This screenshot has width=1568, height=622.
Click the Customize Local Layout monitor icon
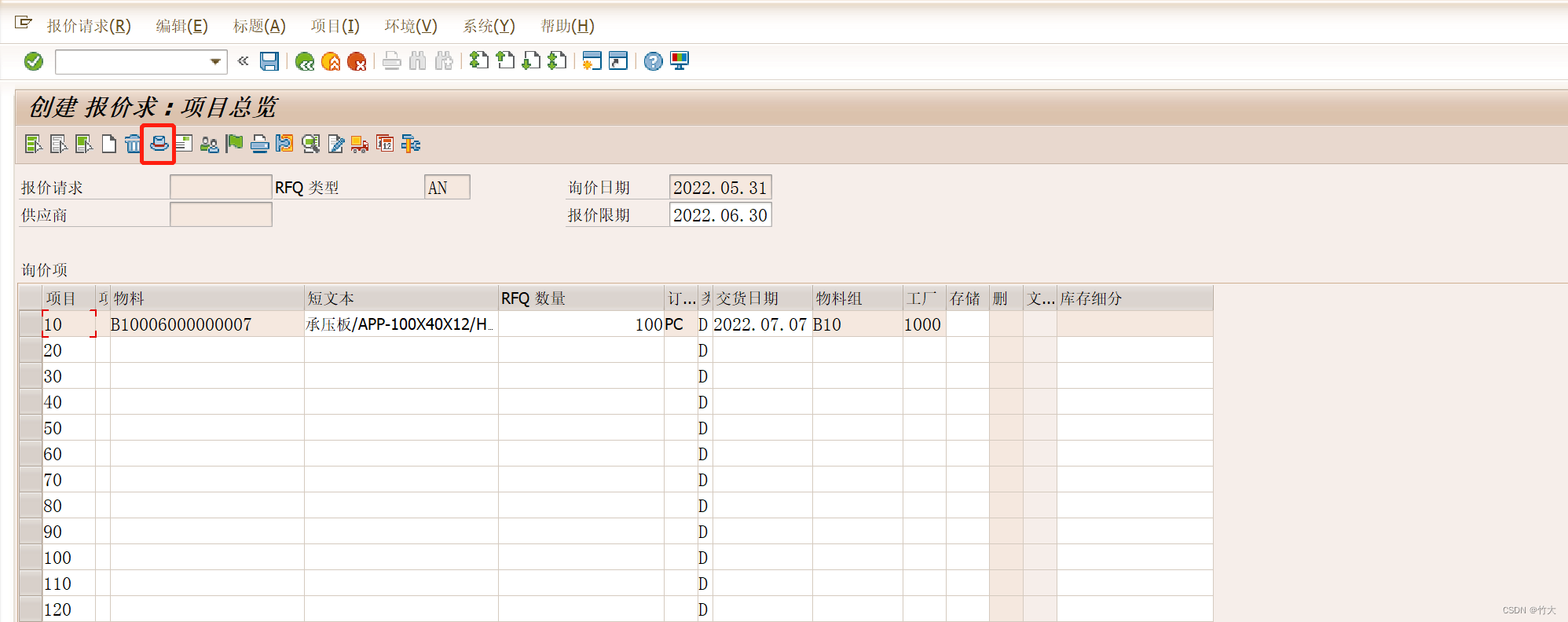click(680, 60)
